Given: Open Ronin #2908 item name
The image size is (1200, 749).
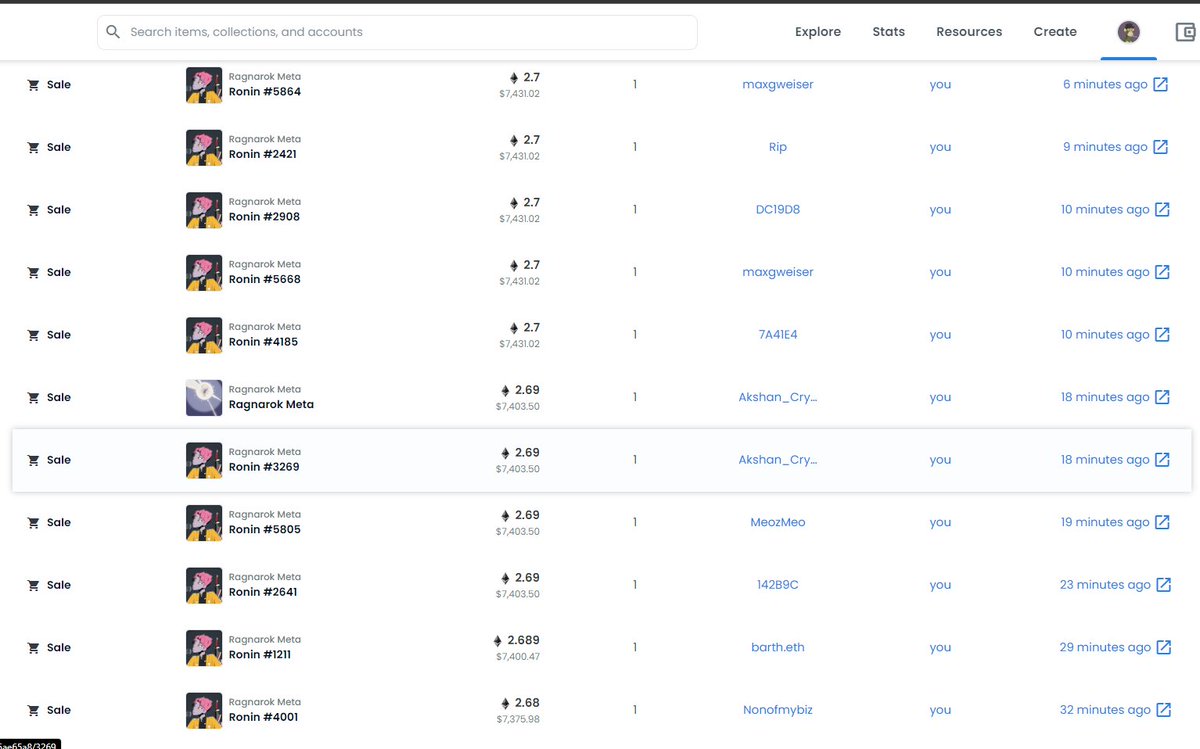Looking at the screenshot, I should [x=265, y=217].
